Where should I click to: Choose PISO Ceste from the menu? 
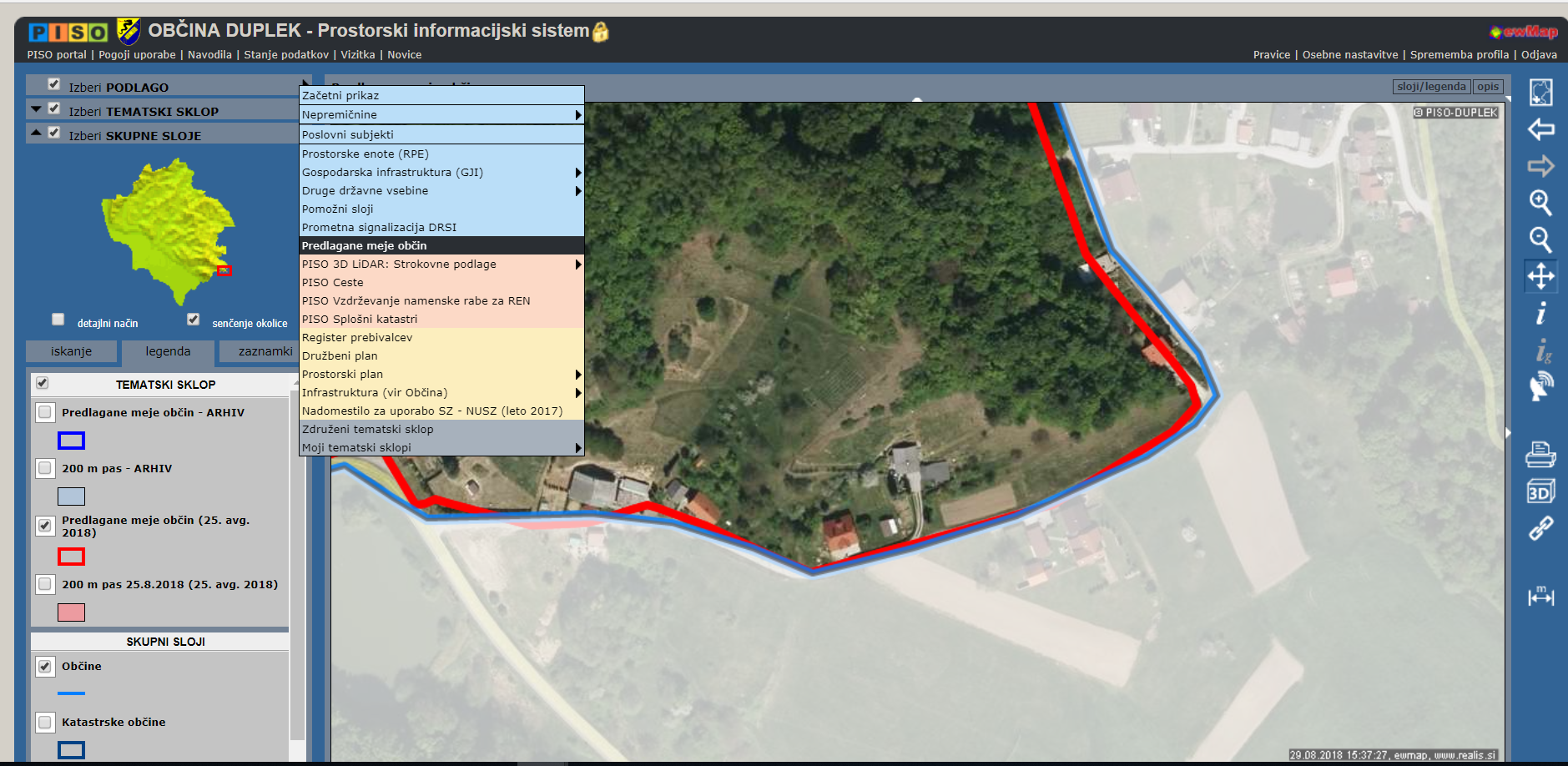(333, 283)
